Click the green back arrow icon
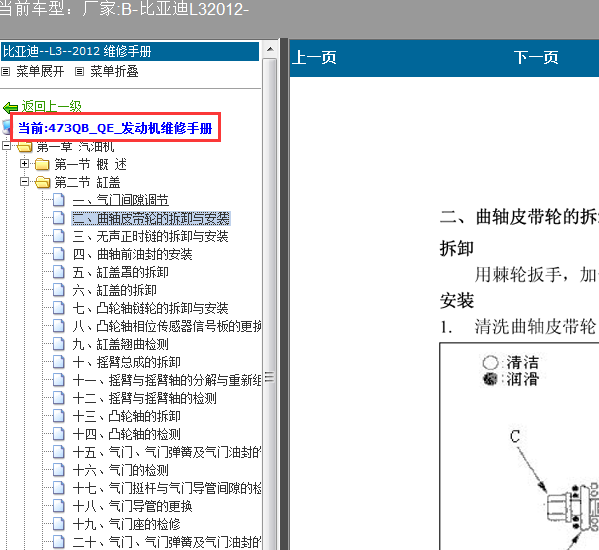This screenshot has width=599, height=550. coord(10,108)
